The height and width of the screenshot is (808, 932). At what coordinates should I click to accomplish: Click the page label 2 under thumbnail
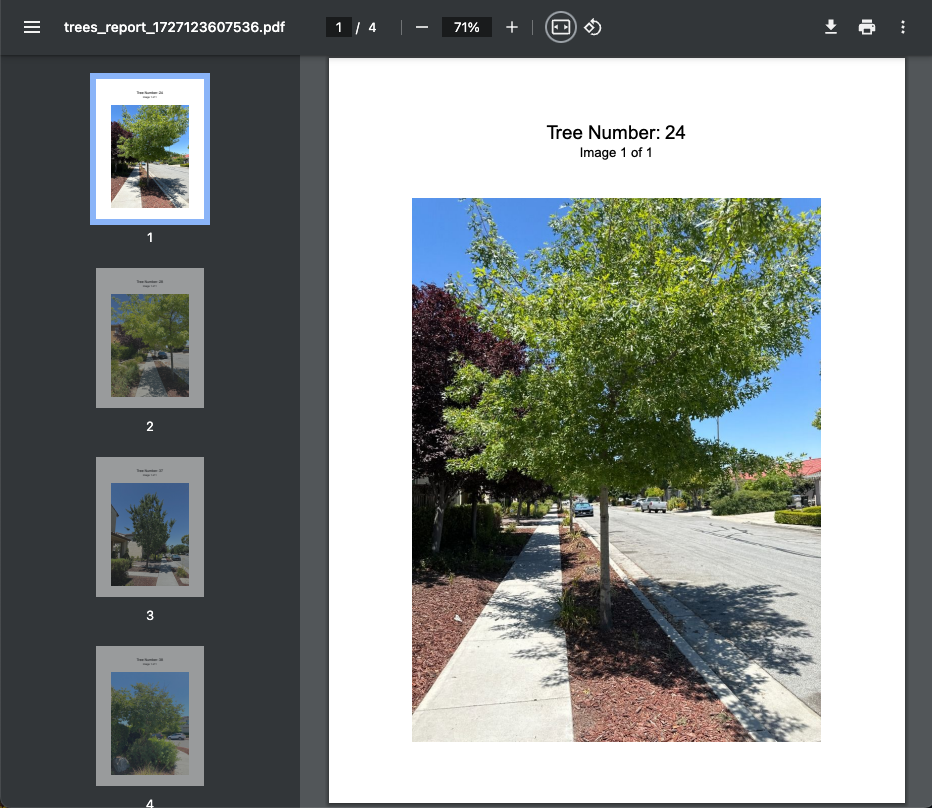click(x=150, y=427)
